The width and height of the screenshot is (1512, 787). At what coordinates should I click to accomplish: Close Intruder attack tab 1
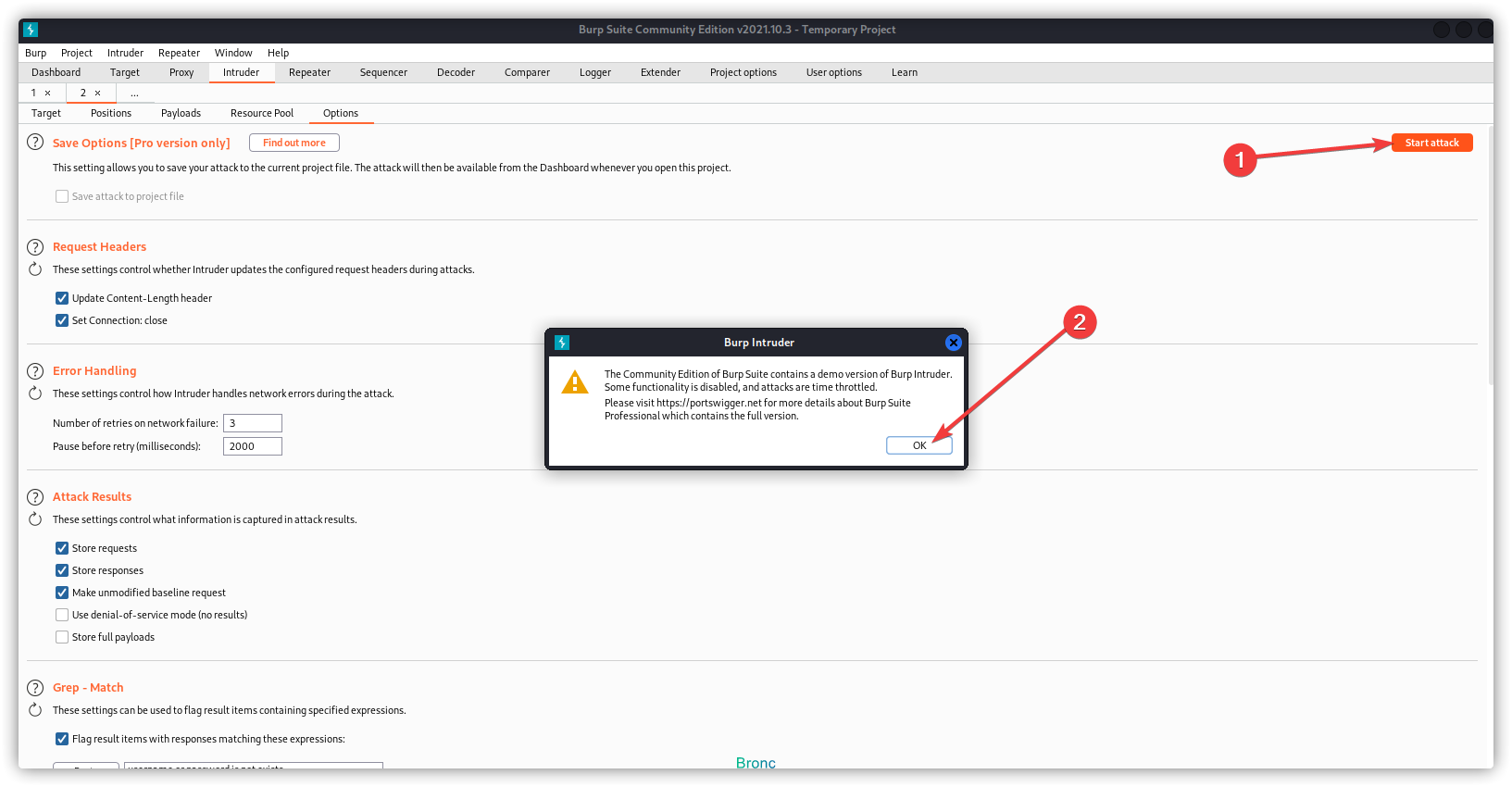(x=48, y=93)
